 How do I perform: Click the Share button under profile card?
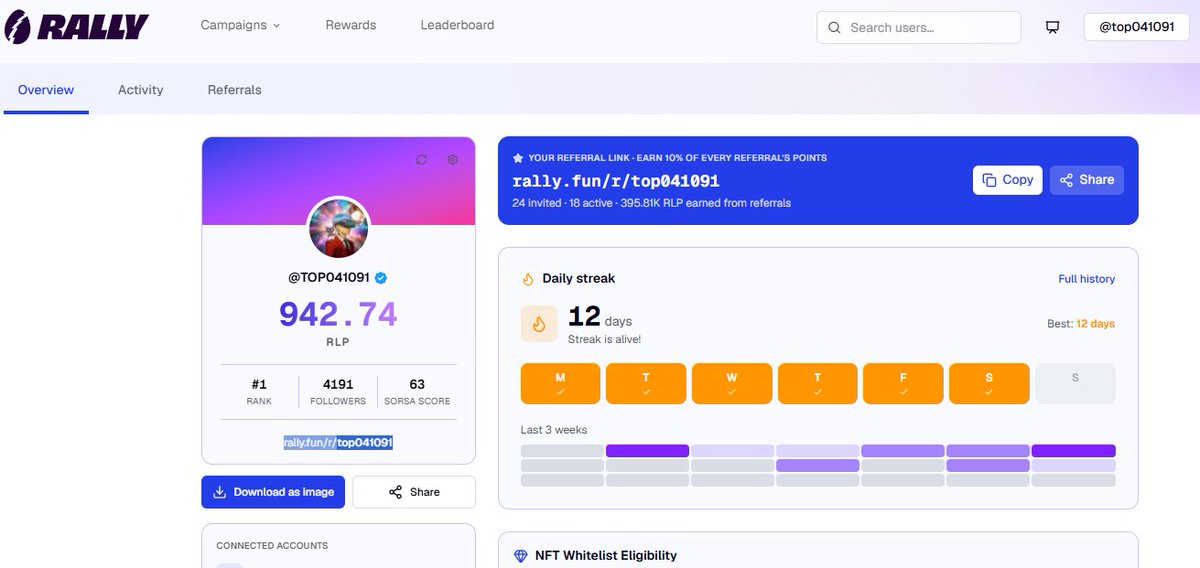coord(414,492)
